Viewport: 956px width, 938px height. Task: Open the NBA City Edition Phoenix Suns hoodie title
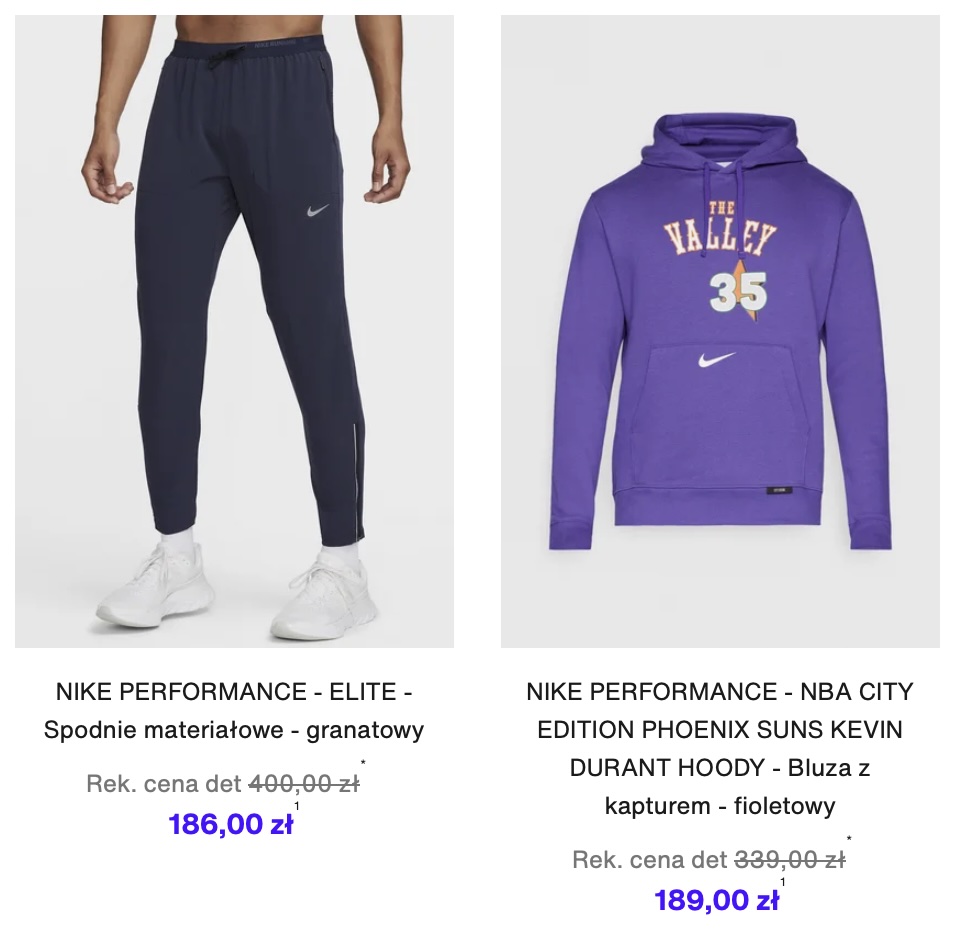[x=720, y=711]
